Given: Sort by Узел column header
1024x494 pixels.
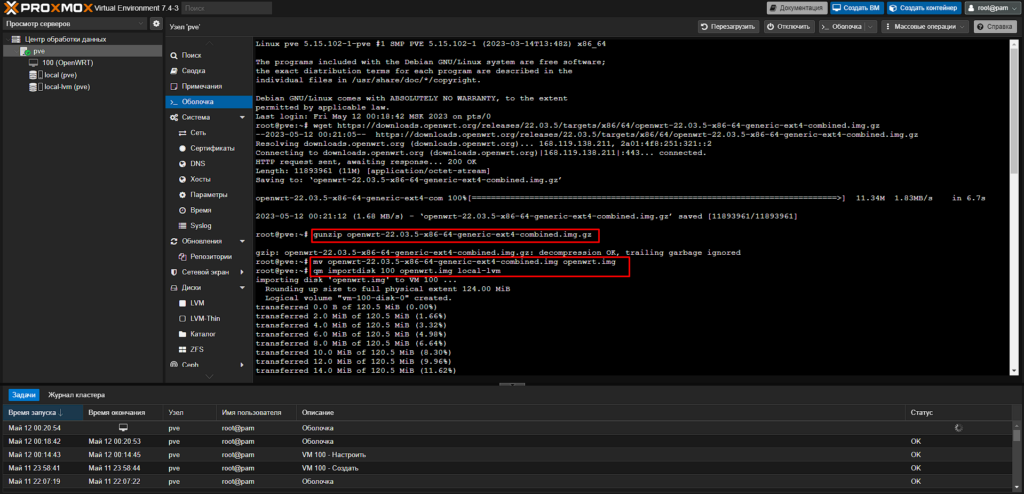Looking at the screenshot, I should (189, 413).
